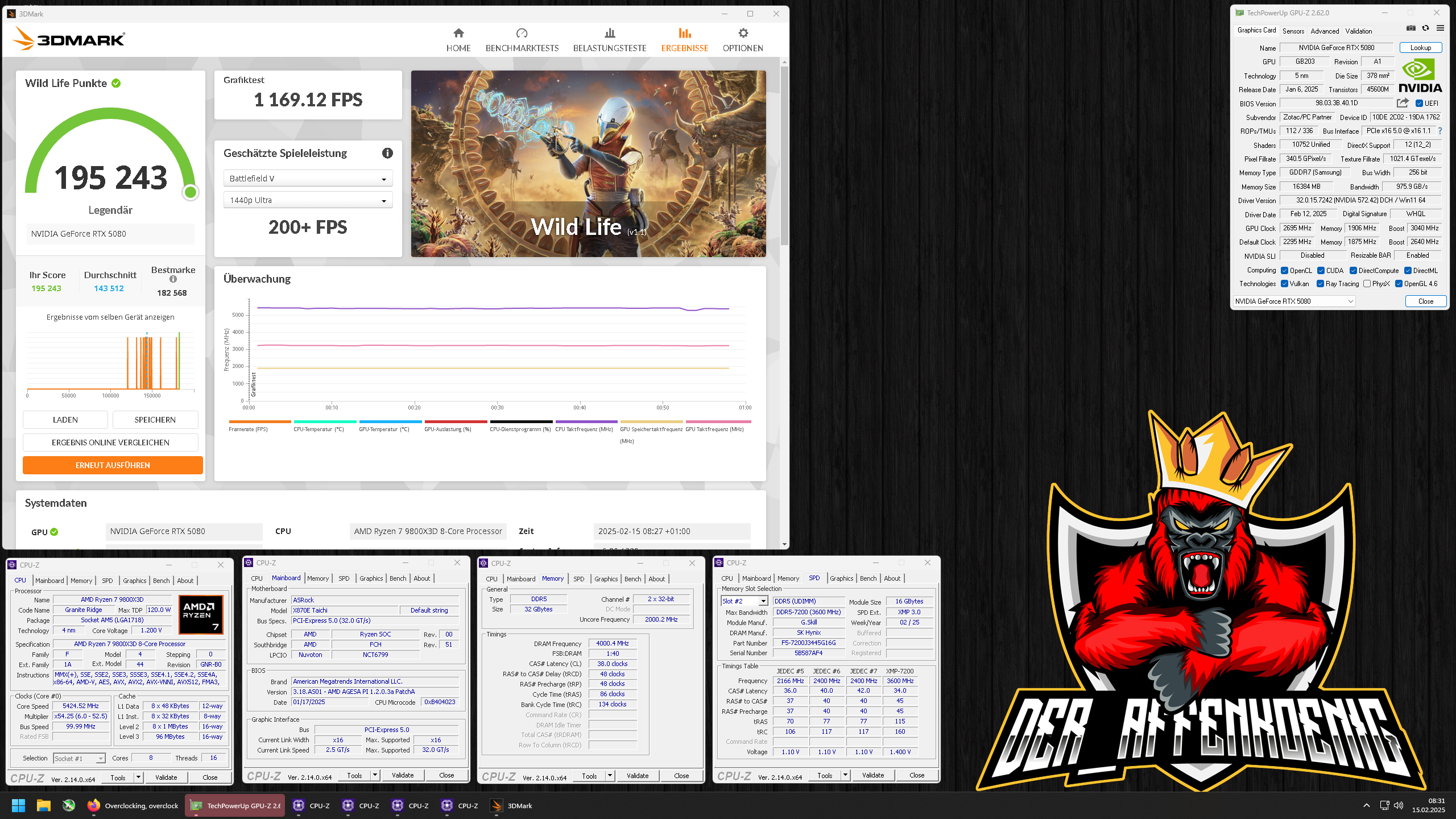The image size is (1456, 819).
Task: Expand Tools arrow in CPU-Z SPD window
Action: click(x=845, y=775)
